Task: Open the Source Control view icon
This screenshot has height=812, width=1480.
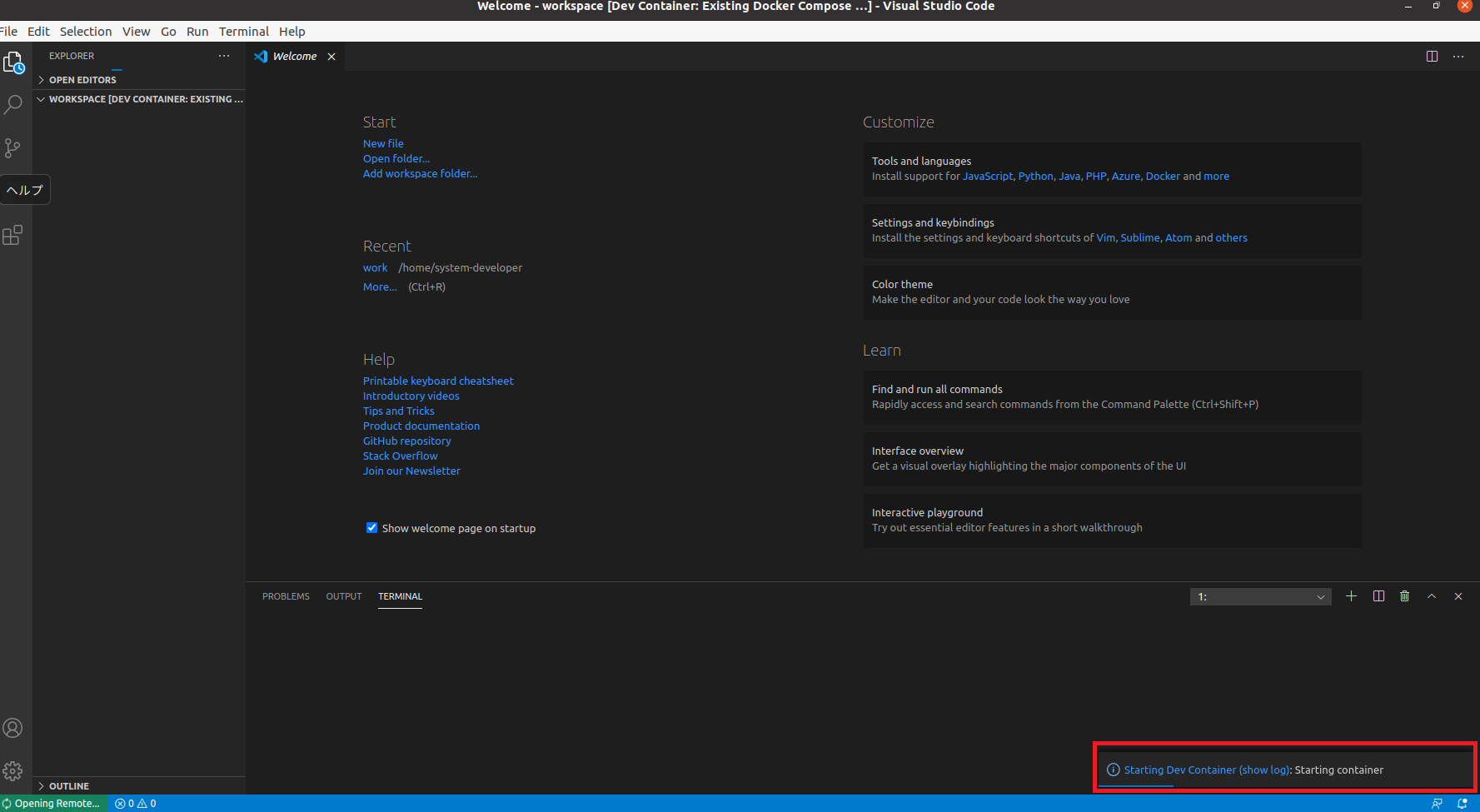Action: pyautogui.click(x=12, y=148)
